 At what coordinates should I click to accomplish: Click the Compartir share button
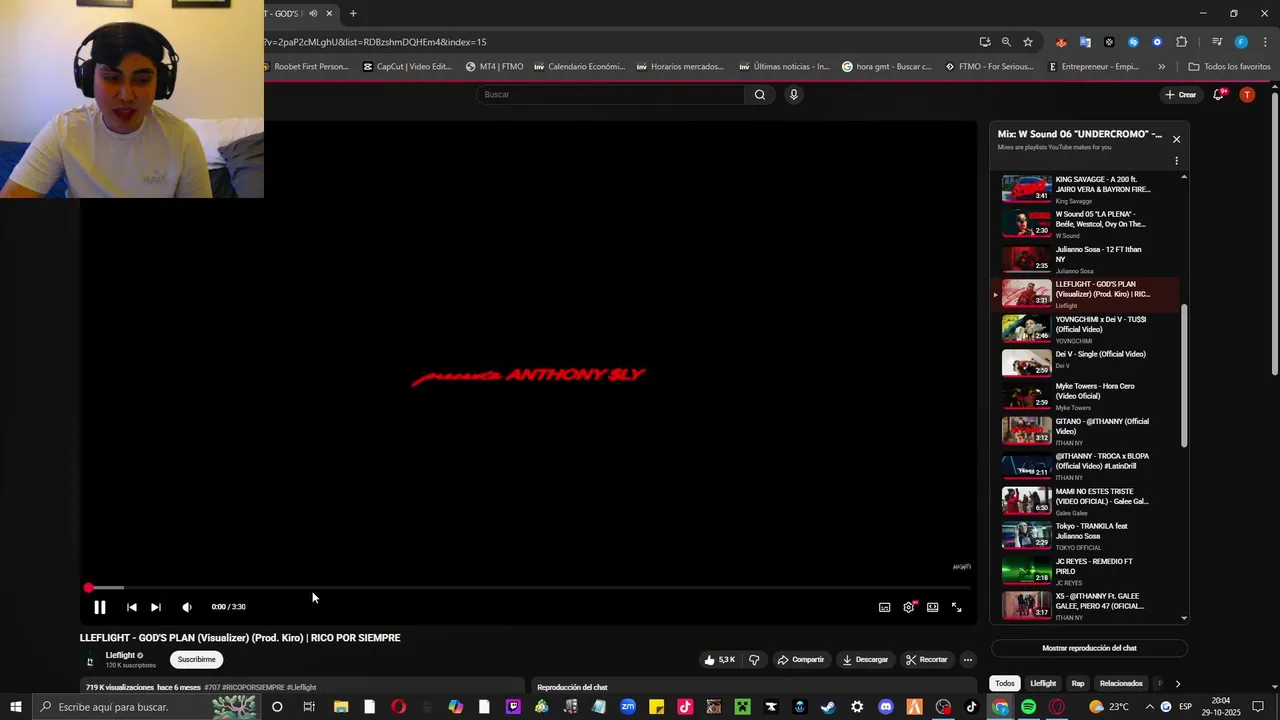click(801, 660)
